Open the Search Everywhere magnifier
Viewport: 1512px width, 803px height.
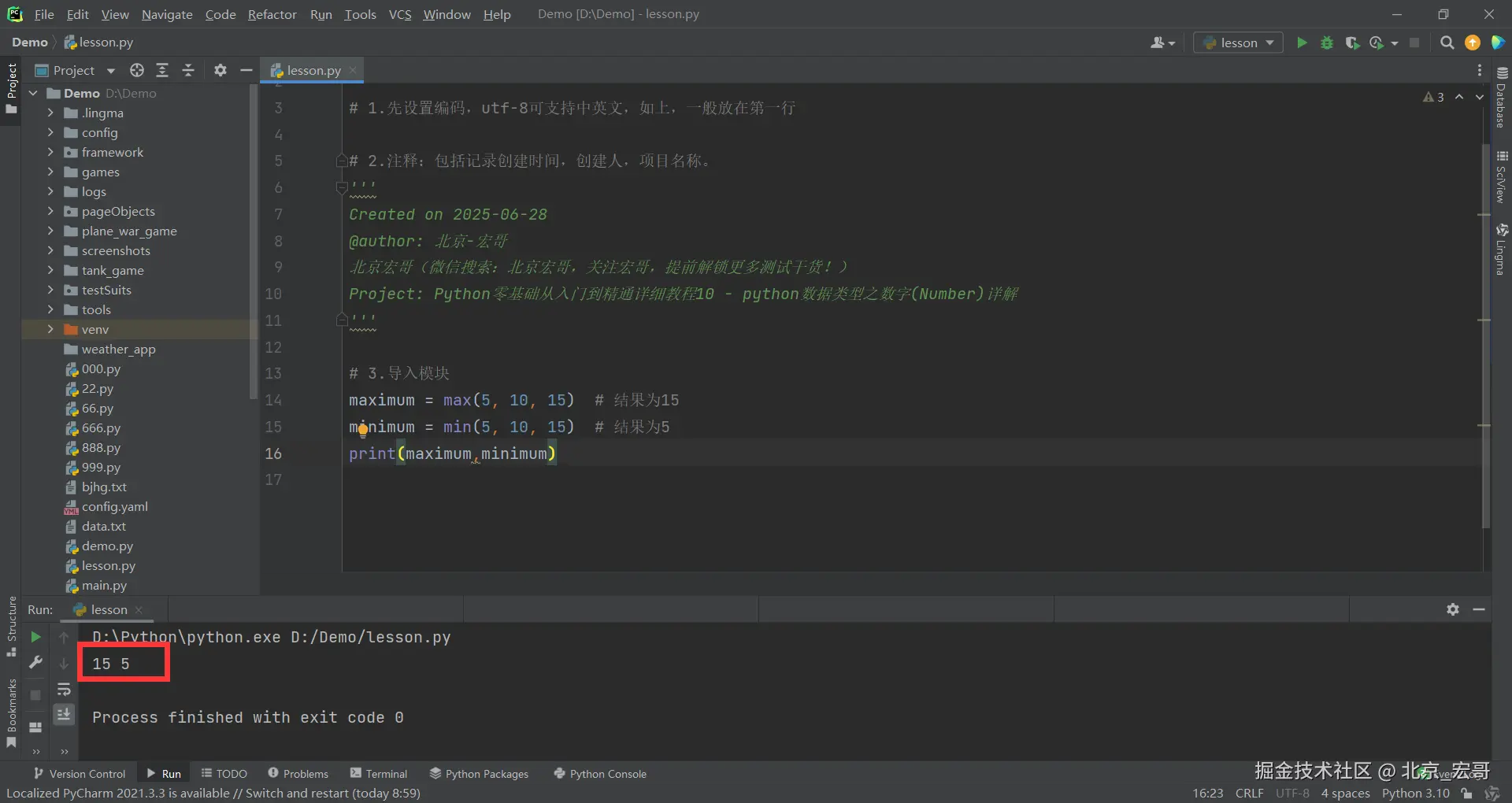(1447, 43)
